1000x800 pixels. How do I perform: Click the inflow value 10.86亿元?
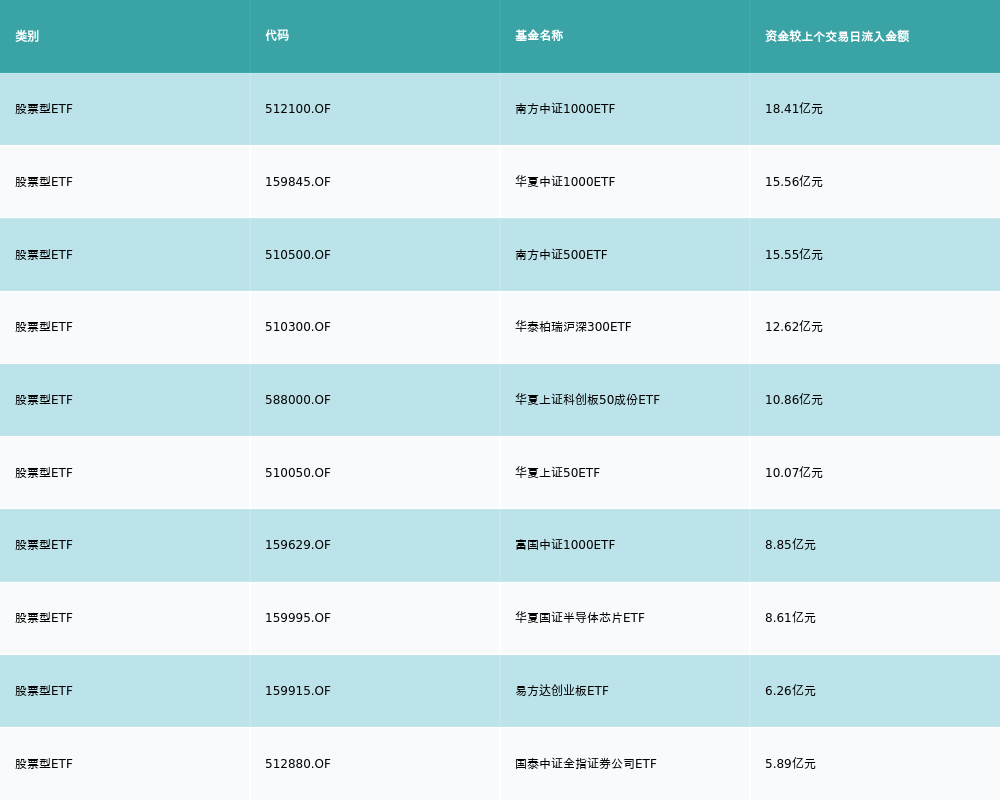coord(793,400)
